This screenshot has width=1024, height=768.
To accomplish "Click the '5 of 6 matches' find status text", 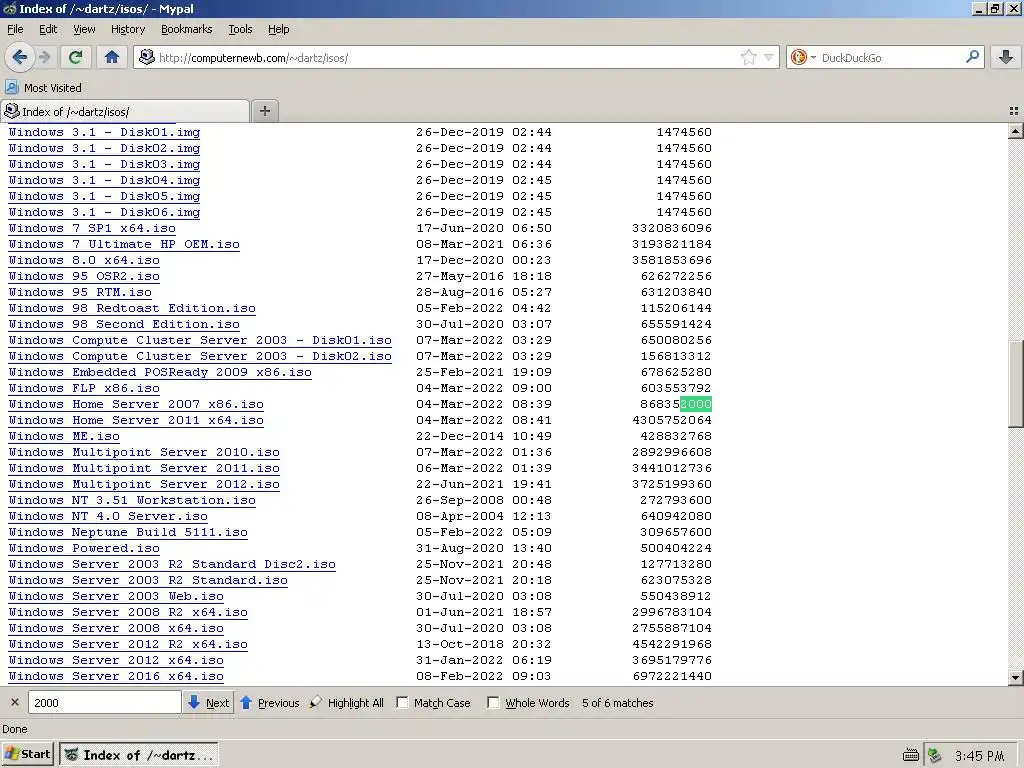I will pyautogui.click(x=618, y=703).
